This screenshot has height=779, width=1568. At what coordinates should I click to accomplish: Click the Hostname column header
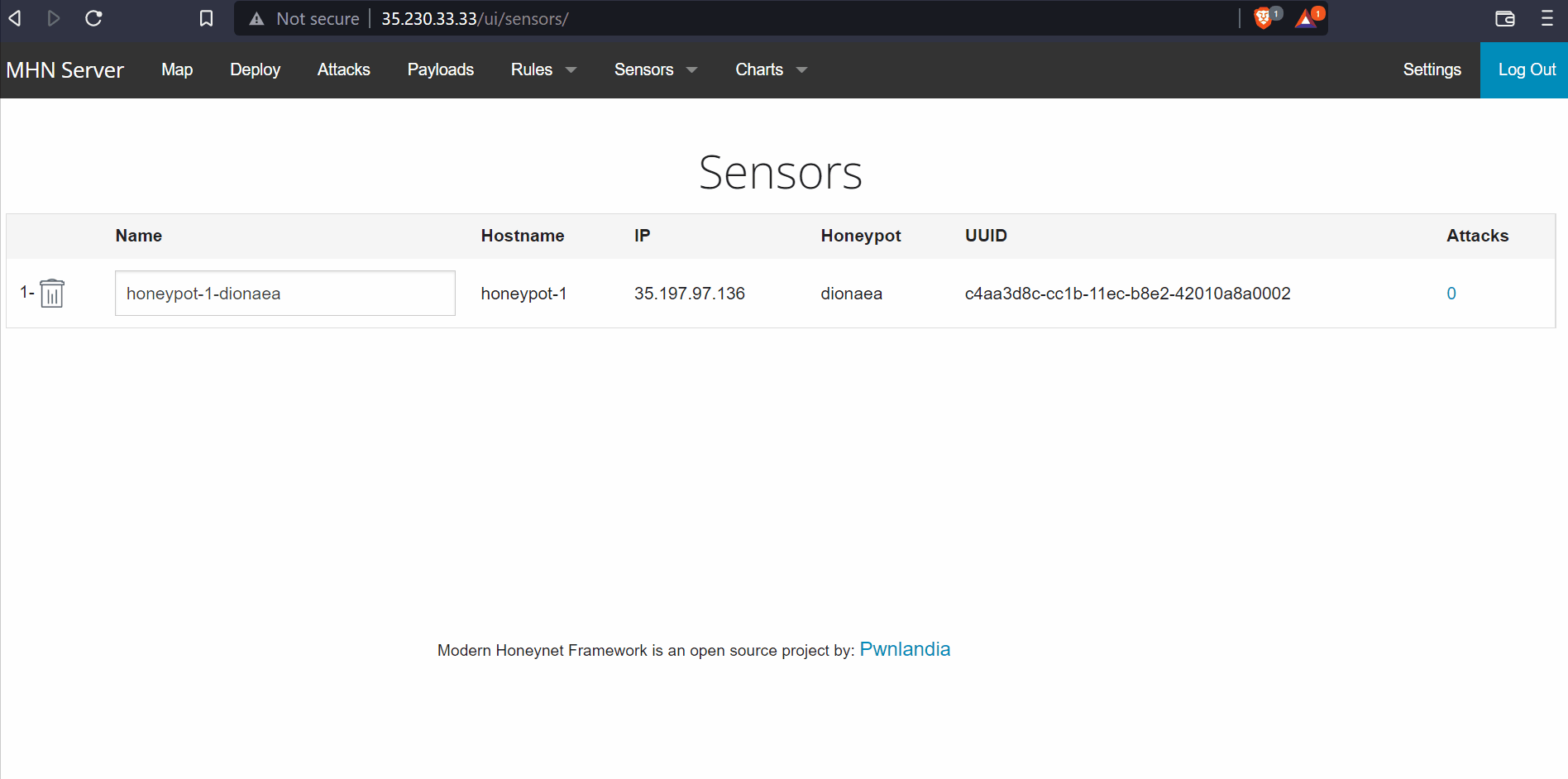523,236
